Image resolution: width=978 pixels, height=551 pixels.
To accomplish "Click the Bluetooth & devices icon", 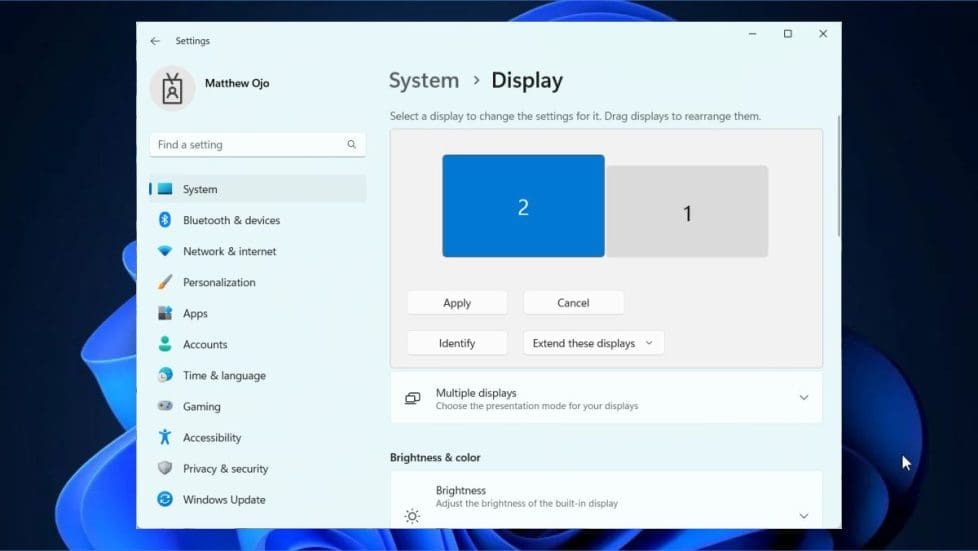I will click(x=165, y=220).
